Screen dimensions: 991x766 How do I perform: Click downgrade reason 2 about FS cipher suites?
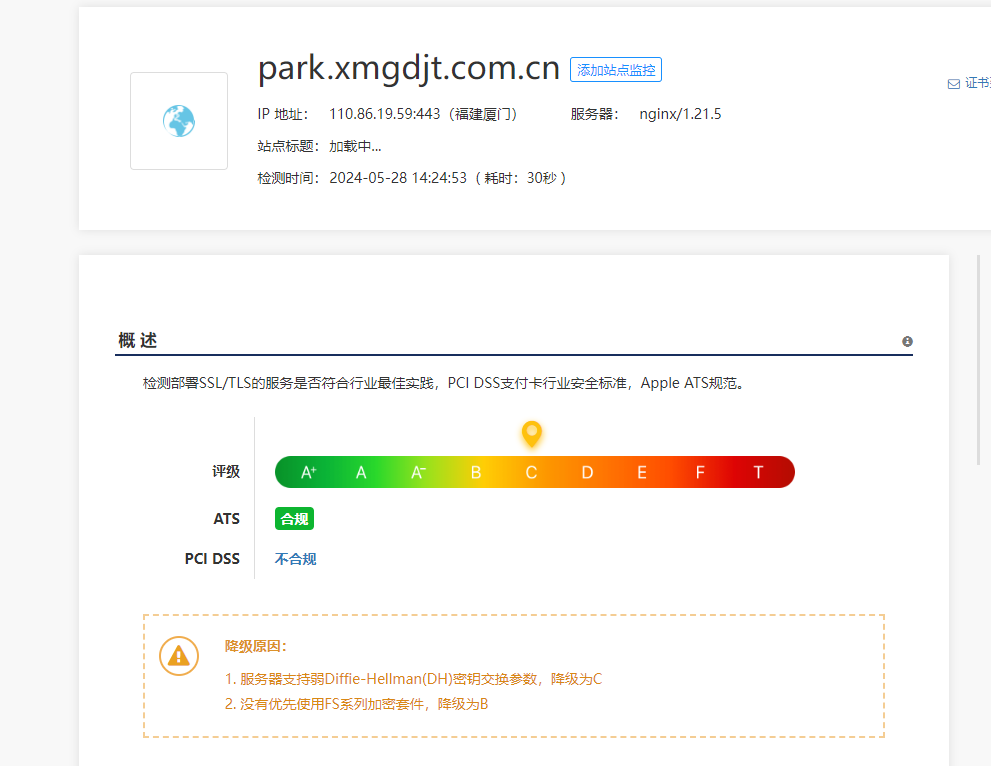356,704
